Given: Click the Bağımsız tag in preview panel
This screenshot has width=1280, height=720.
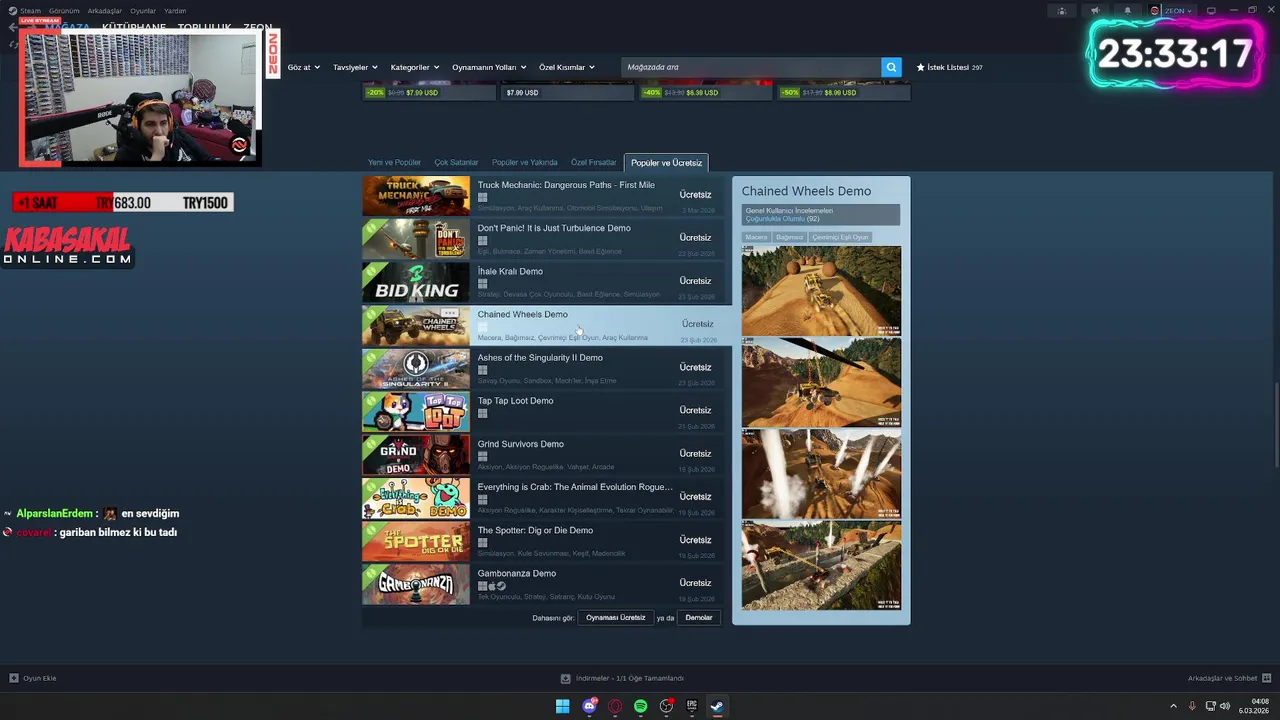Looking at the screenshot, I should [x=789, y=237].
